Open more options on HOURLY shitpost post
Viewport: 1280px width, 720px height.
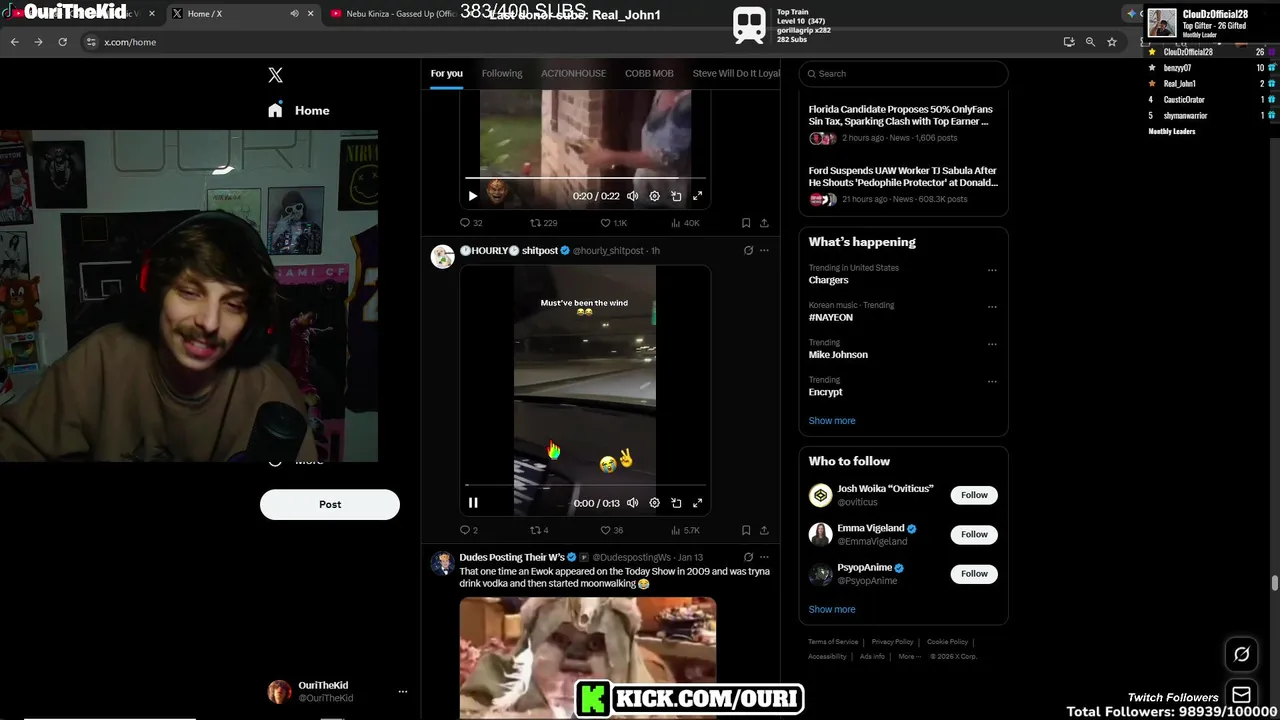(764, 250)
